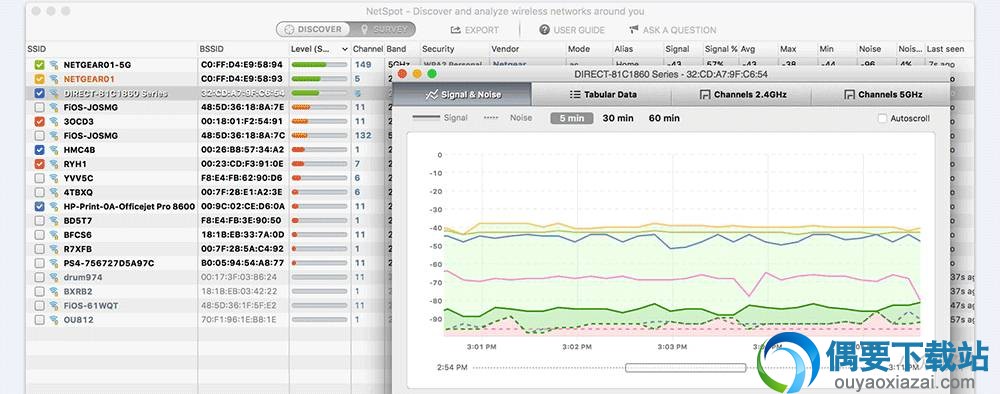1000x394 pixels.
Task: Select BSSID 00:7F:28:E1:A2:3E
Action: click(x=242, y=192)
